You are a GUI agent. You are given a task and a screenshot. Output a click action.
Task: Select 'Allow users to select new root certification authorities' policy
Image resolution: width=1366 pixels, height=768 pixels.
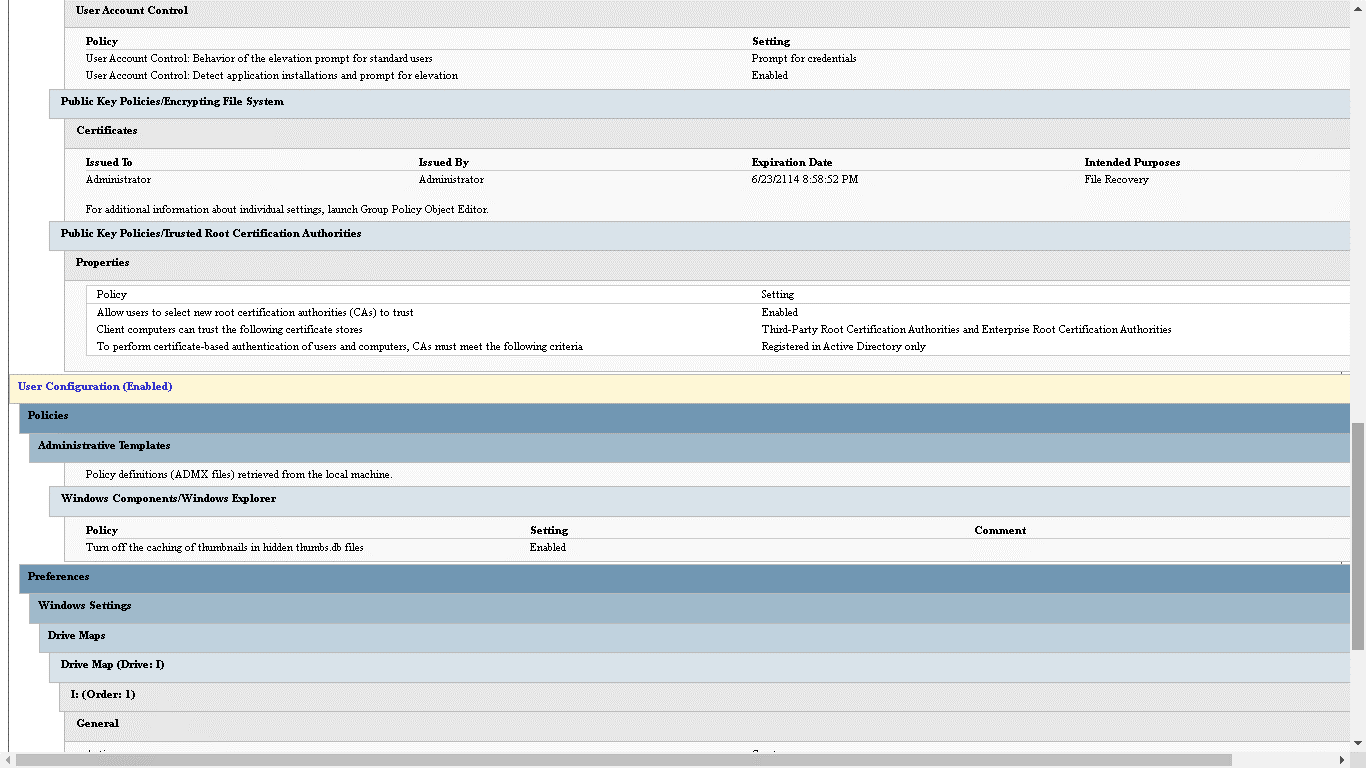255,313
